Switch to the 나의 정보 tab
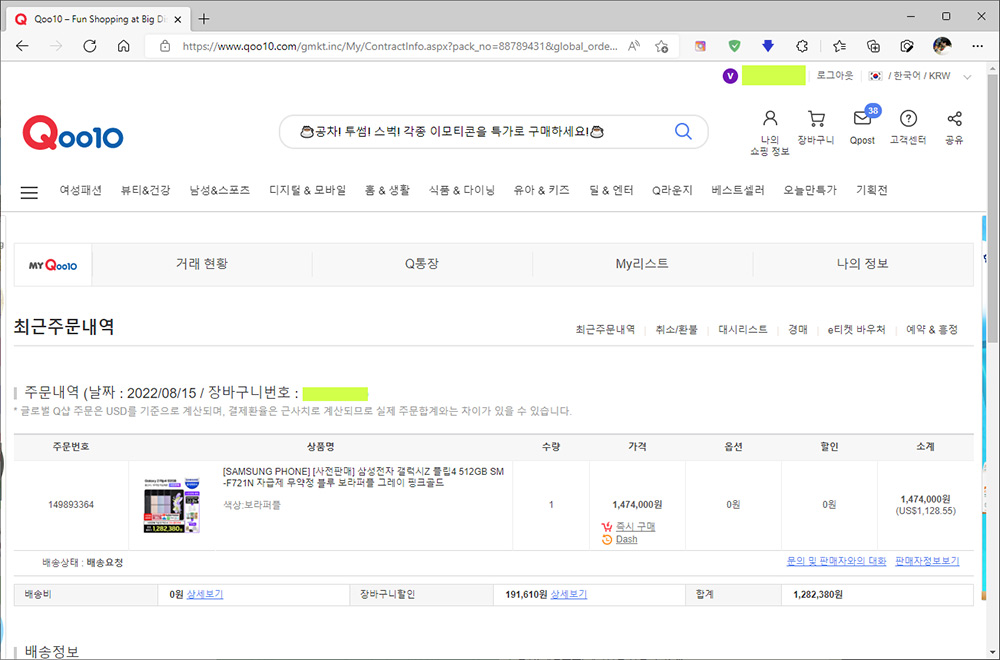The height and width of the screenshot is (660, 1000). [x=863, y=264]
